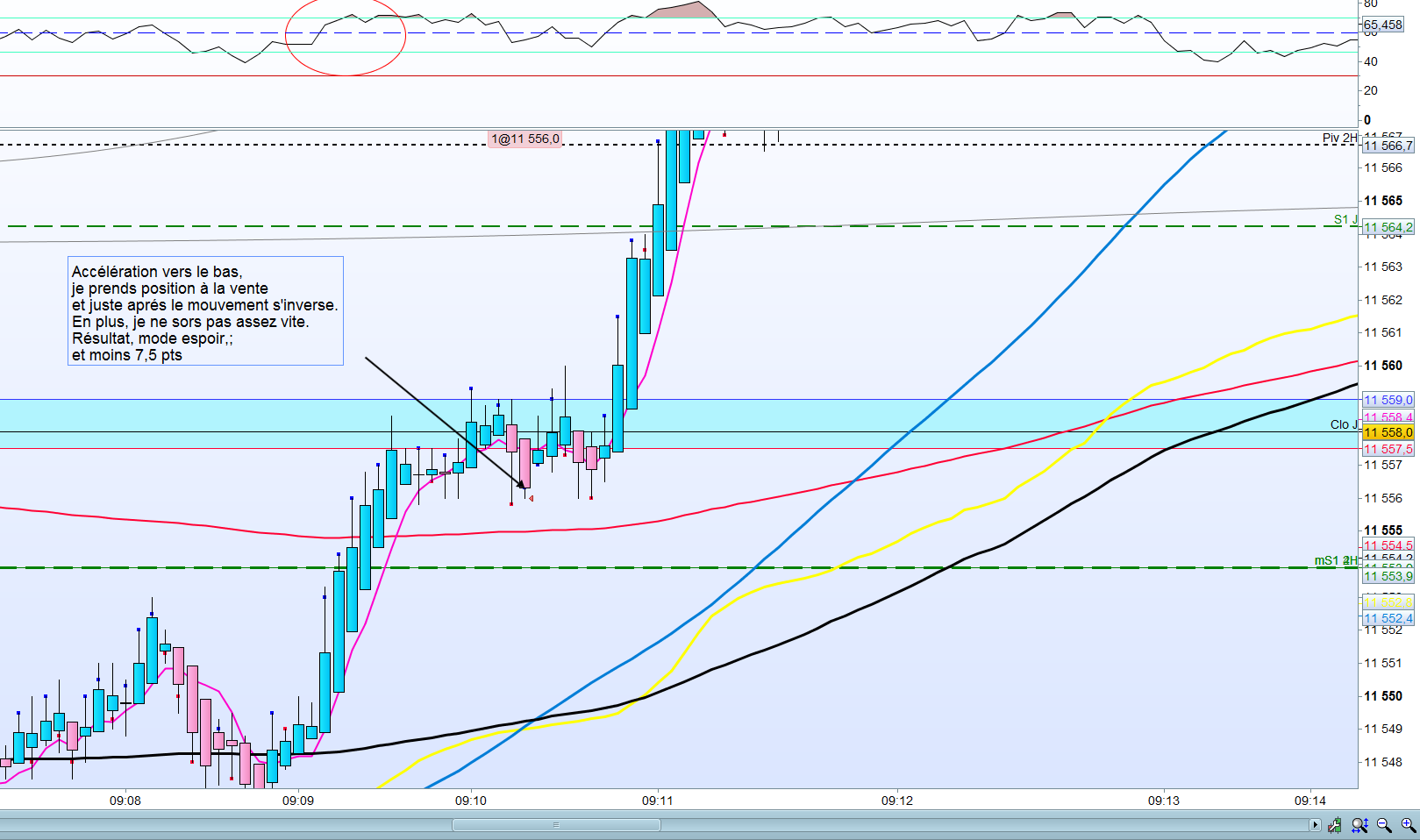Image resolution: width=1420 pixels, height=840 pixels.
Task: Select the black arrow drawing's arrowhead
Action: pyautogui.click(x=522, y=483)
